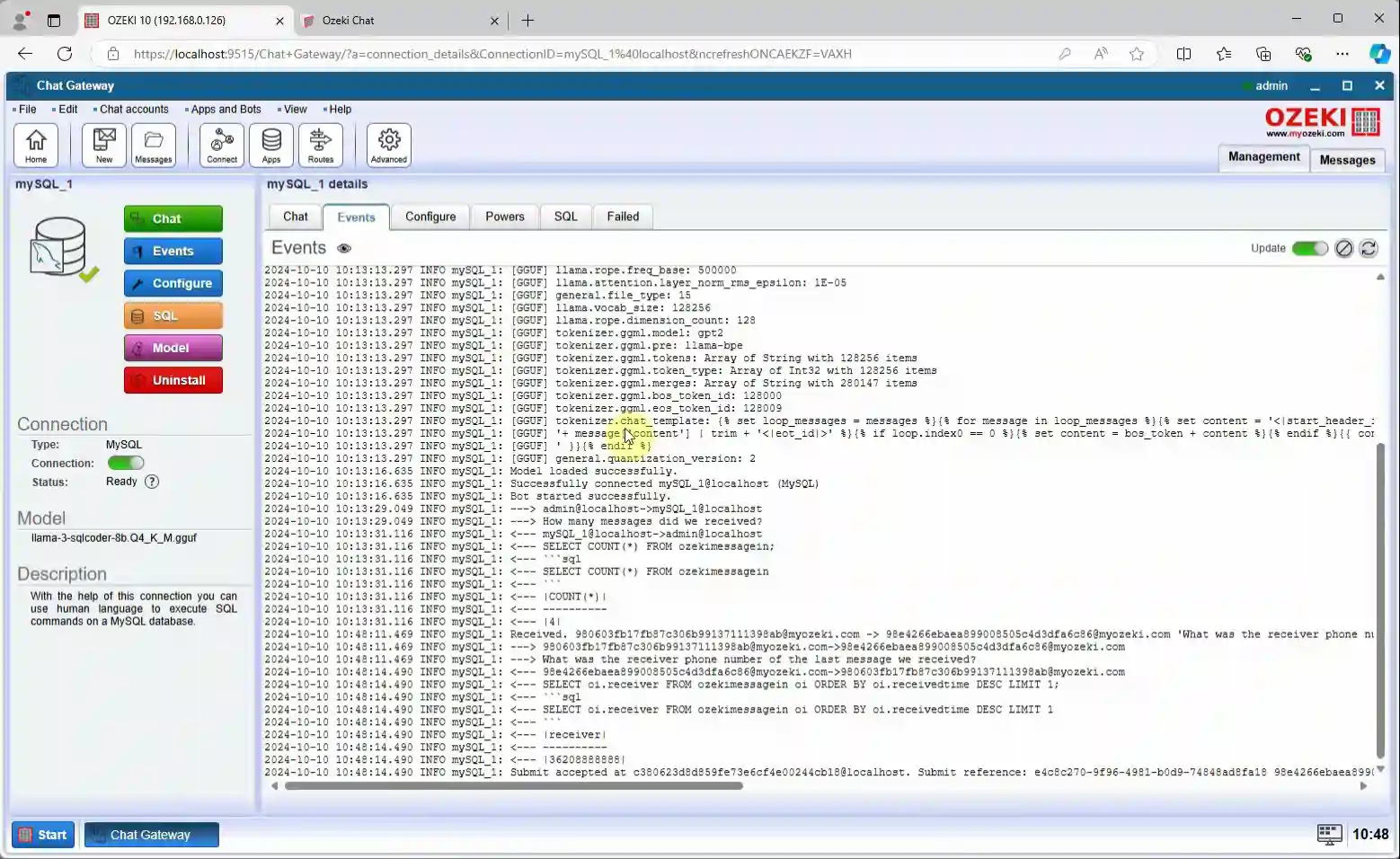Click the 'Model loaded successfully.' log line
The image size is (1400, 859).
pyautogui.click(x=593, y=471)
